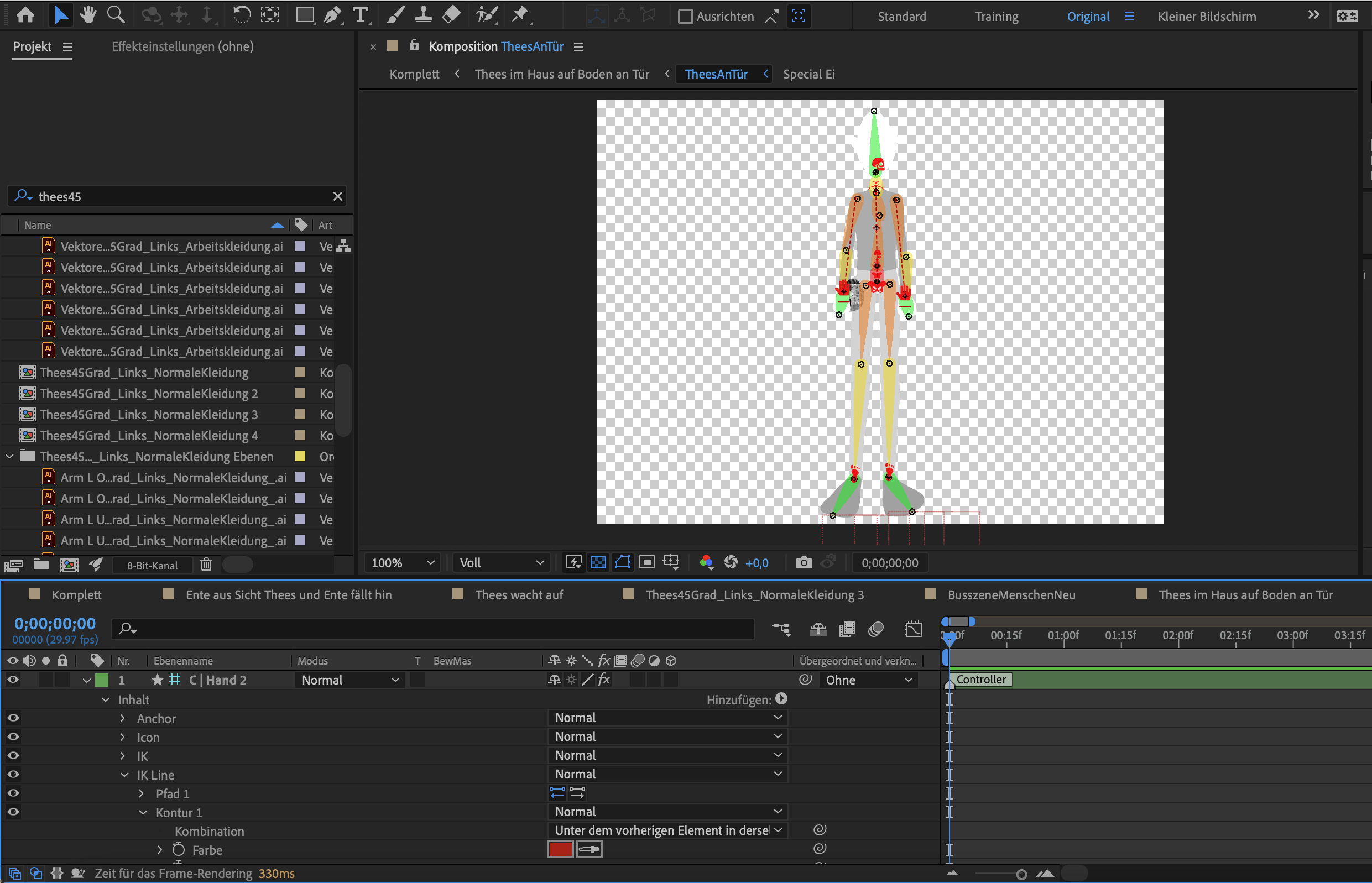Toggle visibility of the Anchor group
The height and width of the screenshot is (883, 1372).
pyautogui.click(x=13, y=718)
